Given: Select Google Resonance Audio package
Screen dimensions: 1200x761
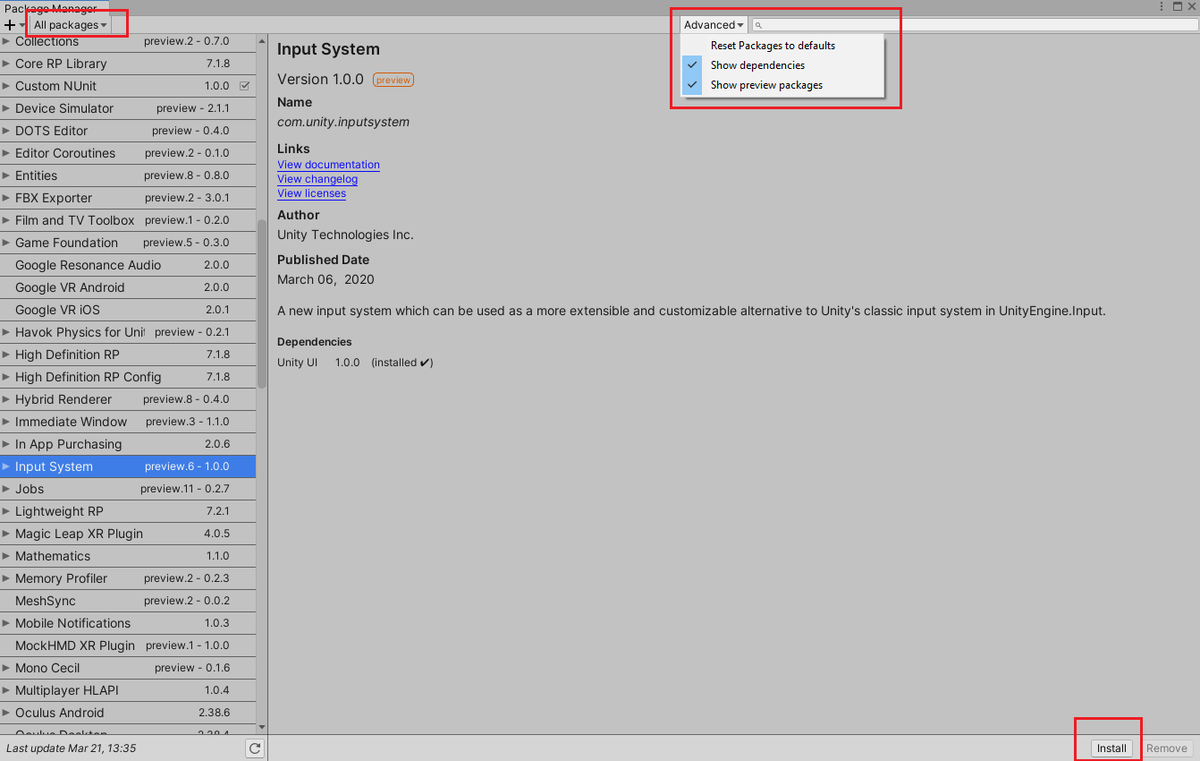Looking at the screenshot, I should (x=128, y=265).
